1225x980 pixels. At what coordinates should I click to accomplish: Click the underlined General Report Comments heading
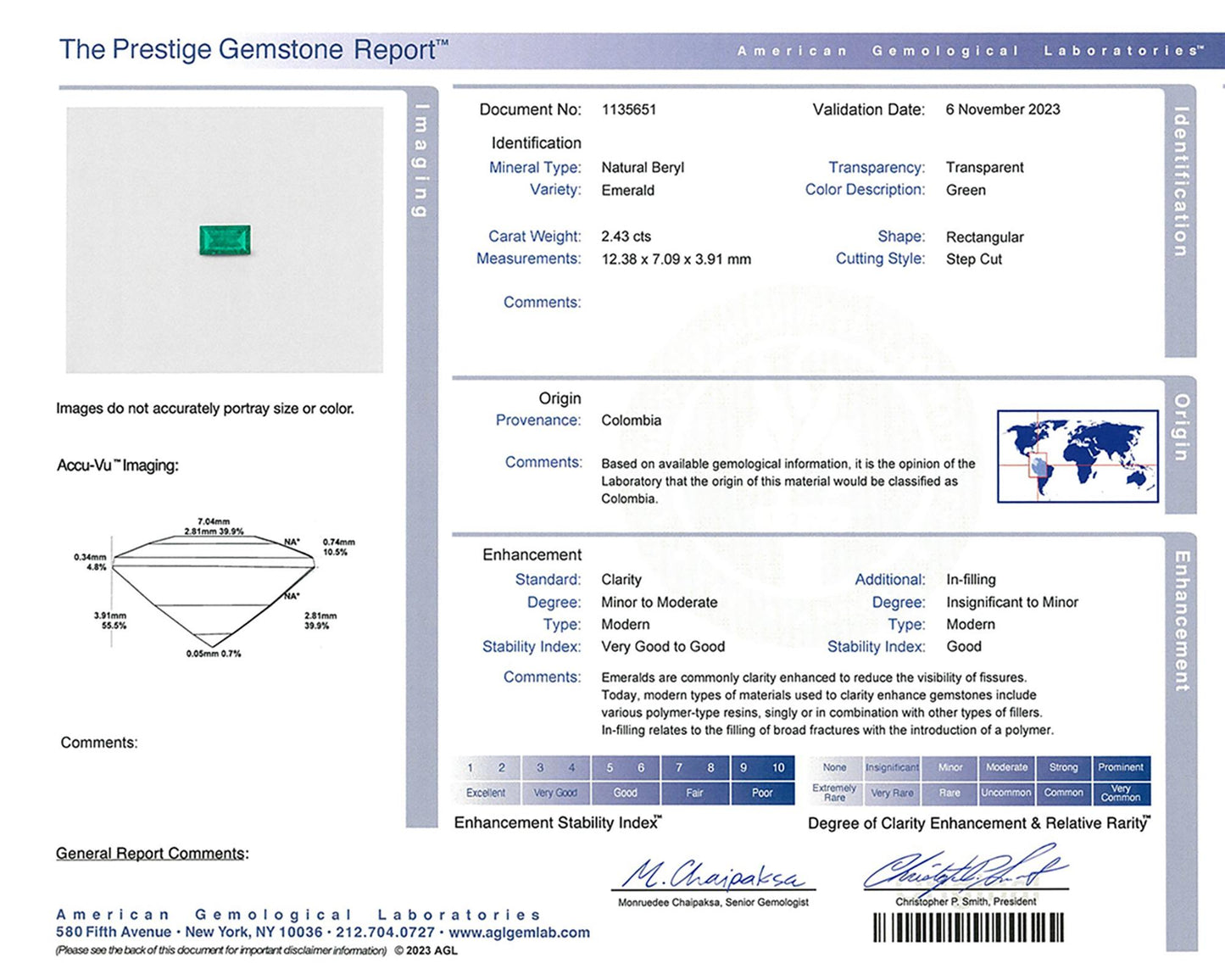(x=152, y=854)
